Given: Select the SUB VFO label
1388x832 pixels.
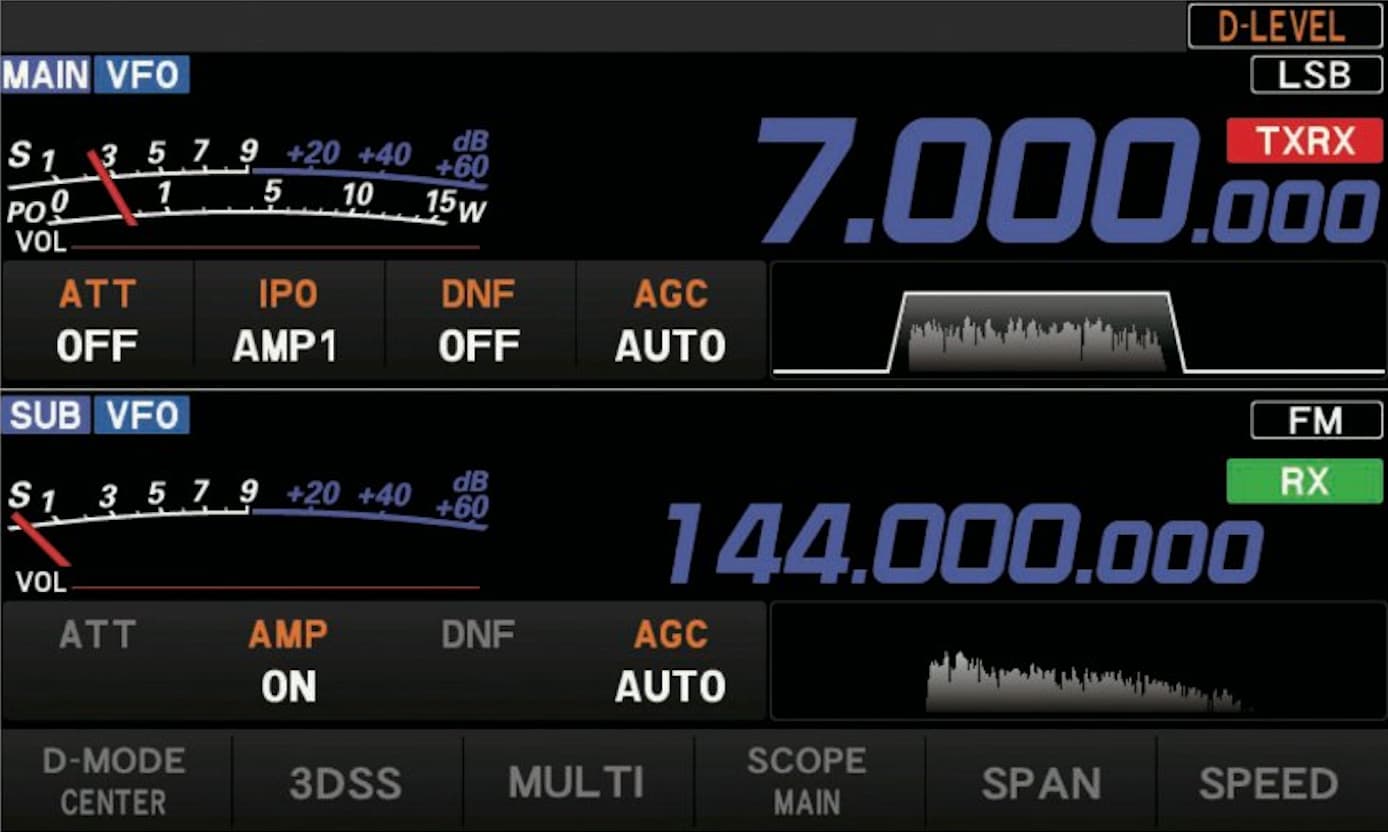Looking at the screenshot, I should click(x=96, y=414).
